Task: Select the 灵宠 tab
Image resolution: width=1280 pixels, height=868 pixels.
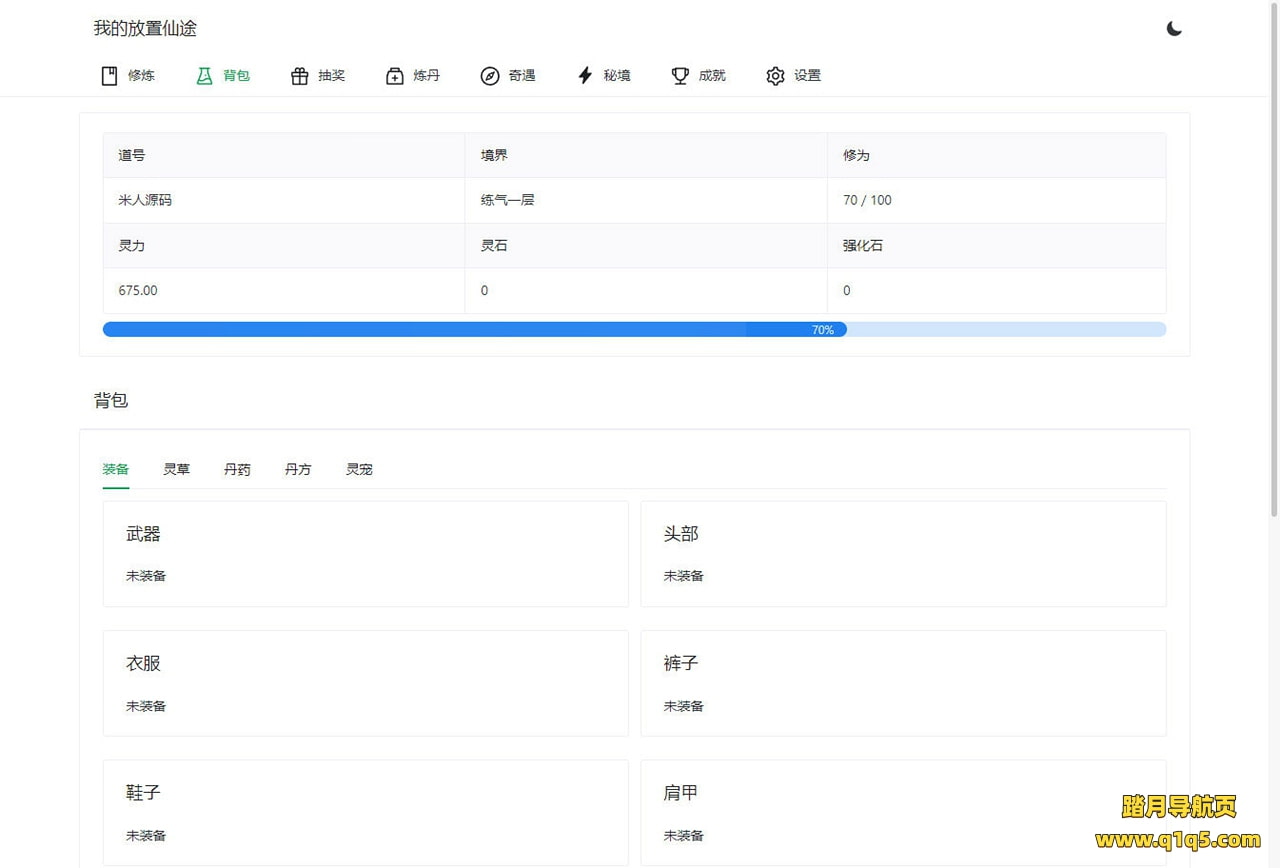Action: click(359, 469)
